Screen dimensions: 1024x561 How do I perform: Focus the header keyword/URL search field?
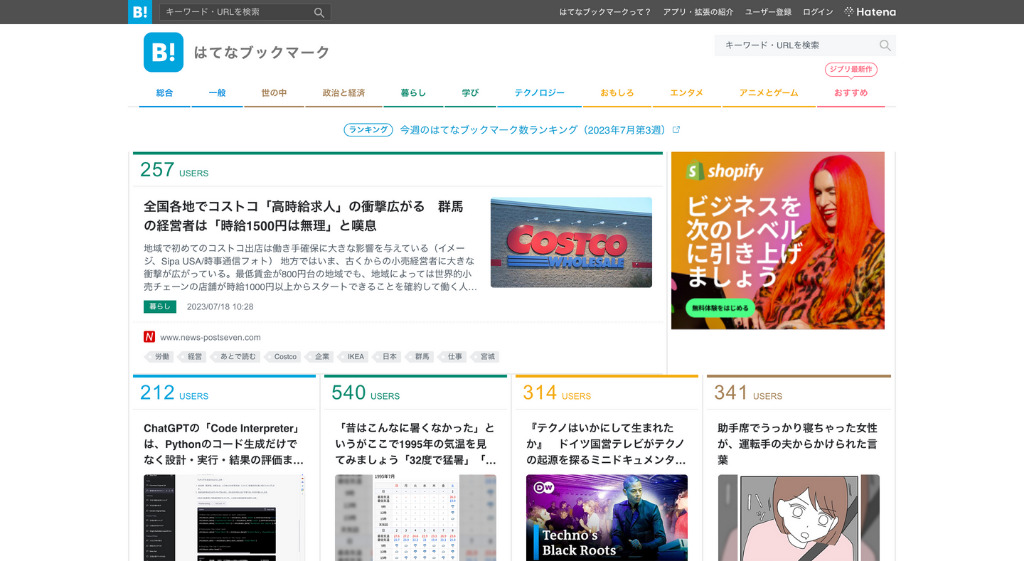click(x=795, y=45)
